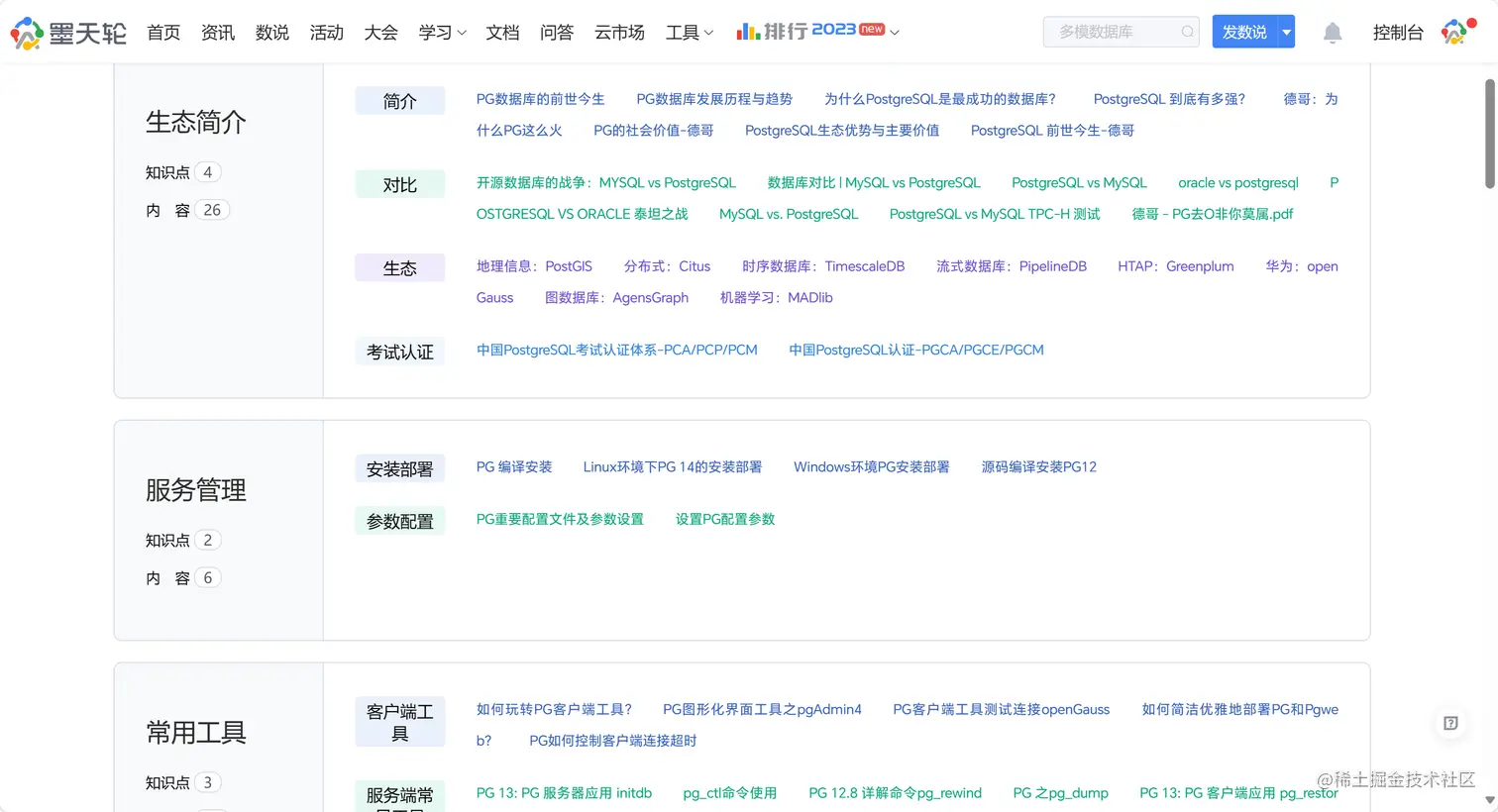Open 为什么PostgreSQL是最成功的数据库? link

click(x=940, y=99)
